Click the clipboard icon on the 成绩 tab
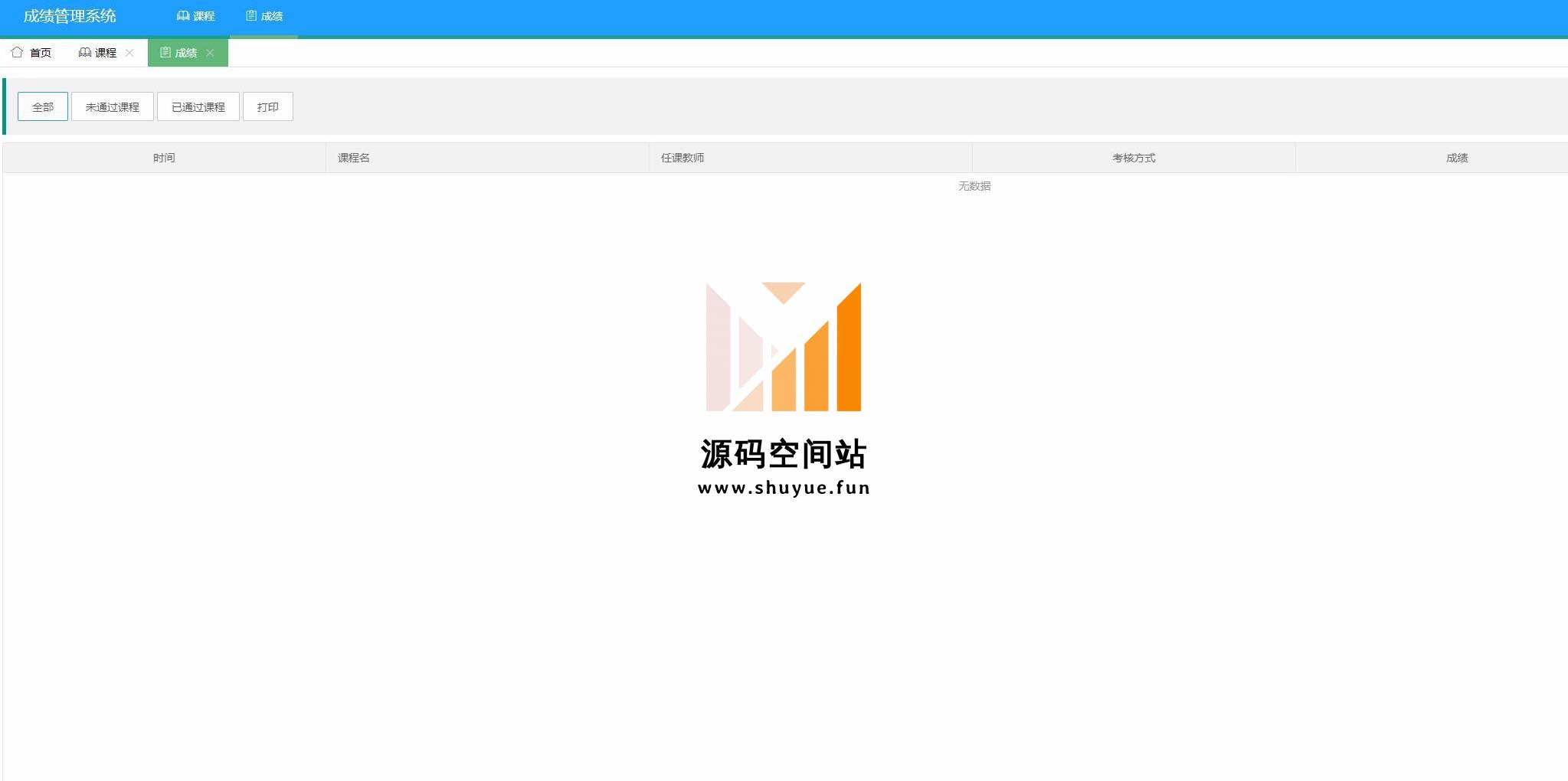 pyautogui.click(x=165, y=52)
